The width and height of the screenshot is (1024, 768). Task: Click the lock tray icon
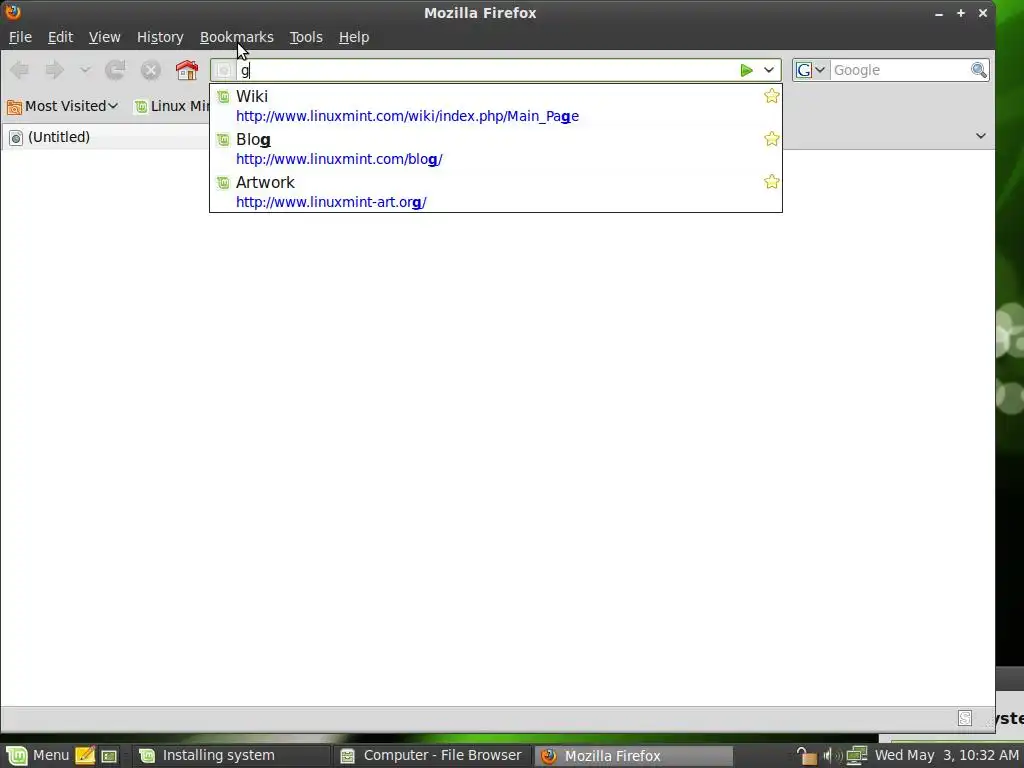click(807, 756)
